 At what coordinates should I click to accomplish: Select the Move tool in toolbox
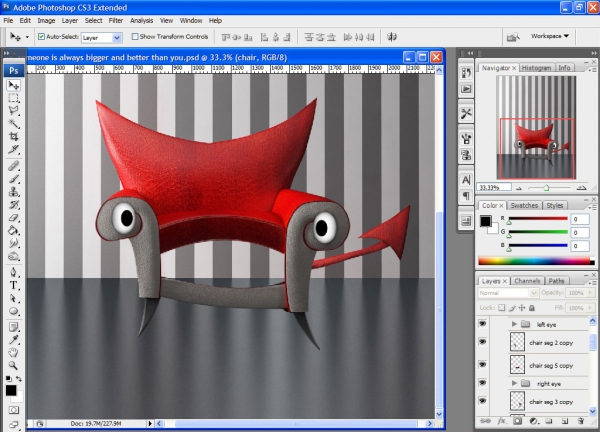14,85
